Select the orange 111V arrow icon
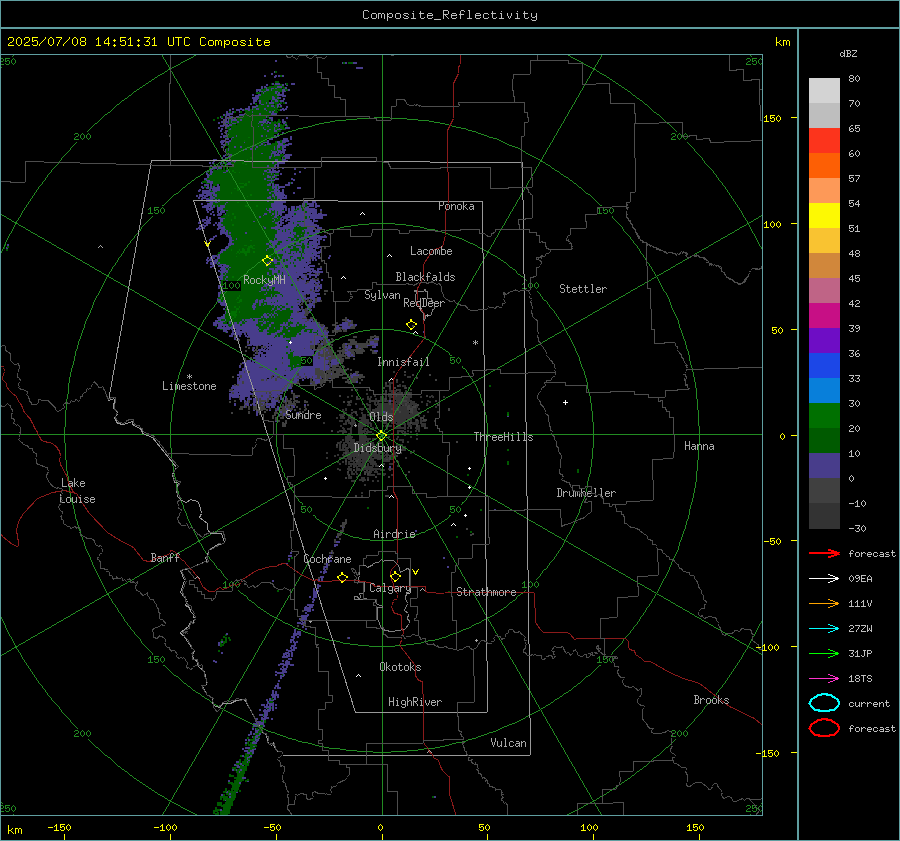 pos(824,603)
